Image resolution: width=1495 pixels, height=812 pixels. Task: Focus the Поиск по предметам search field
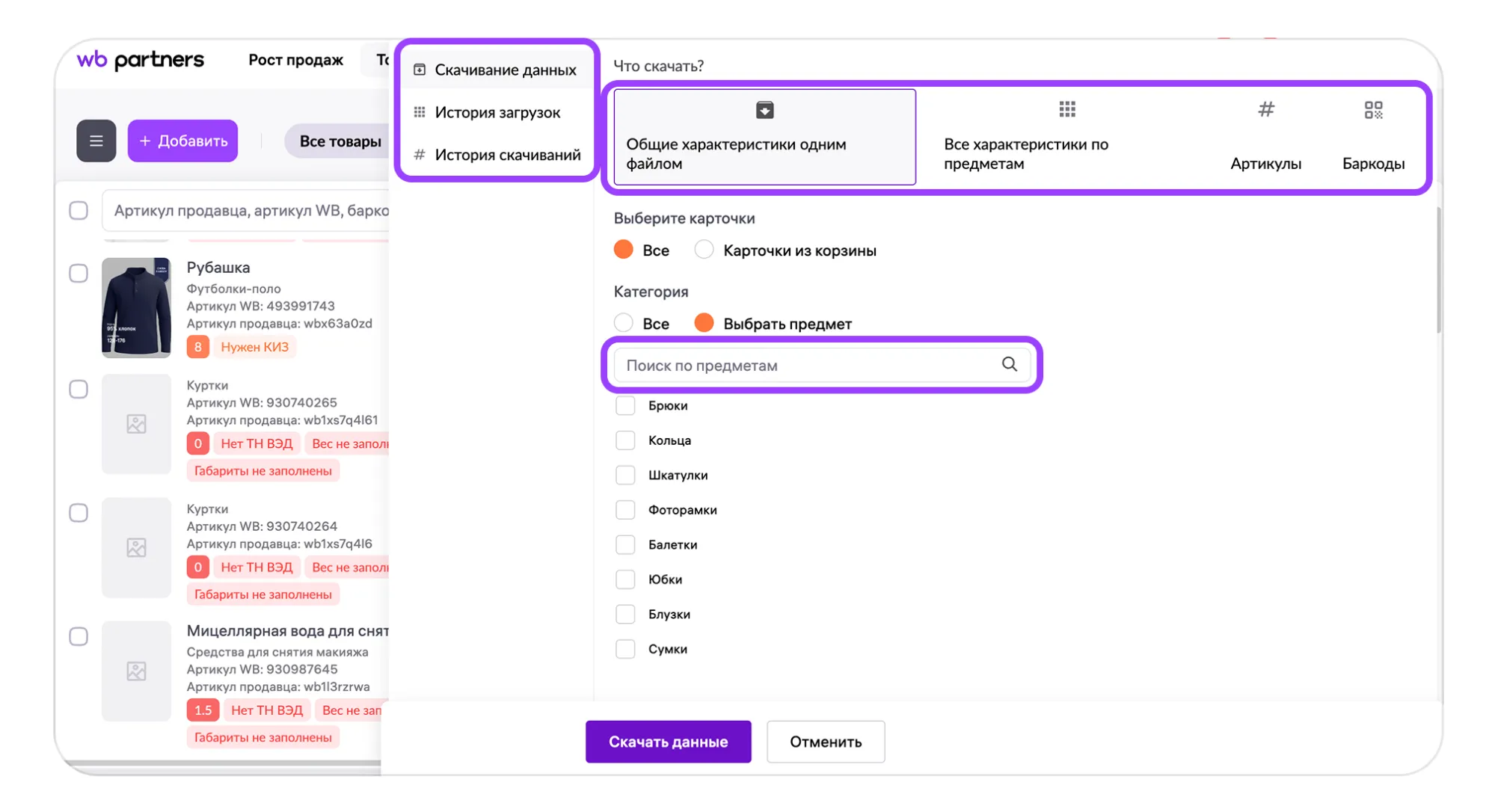821,365
